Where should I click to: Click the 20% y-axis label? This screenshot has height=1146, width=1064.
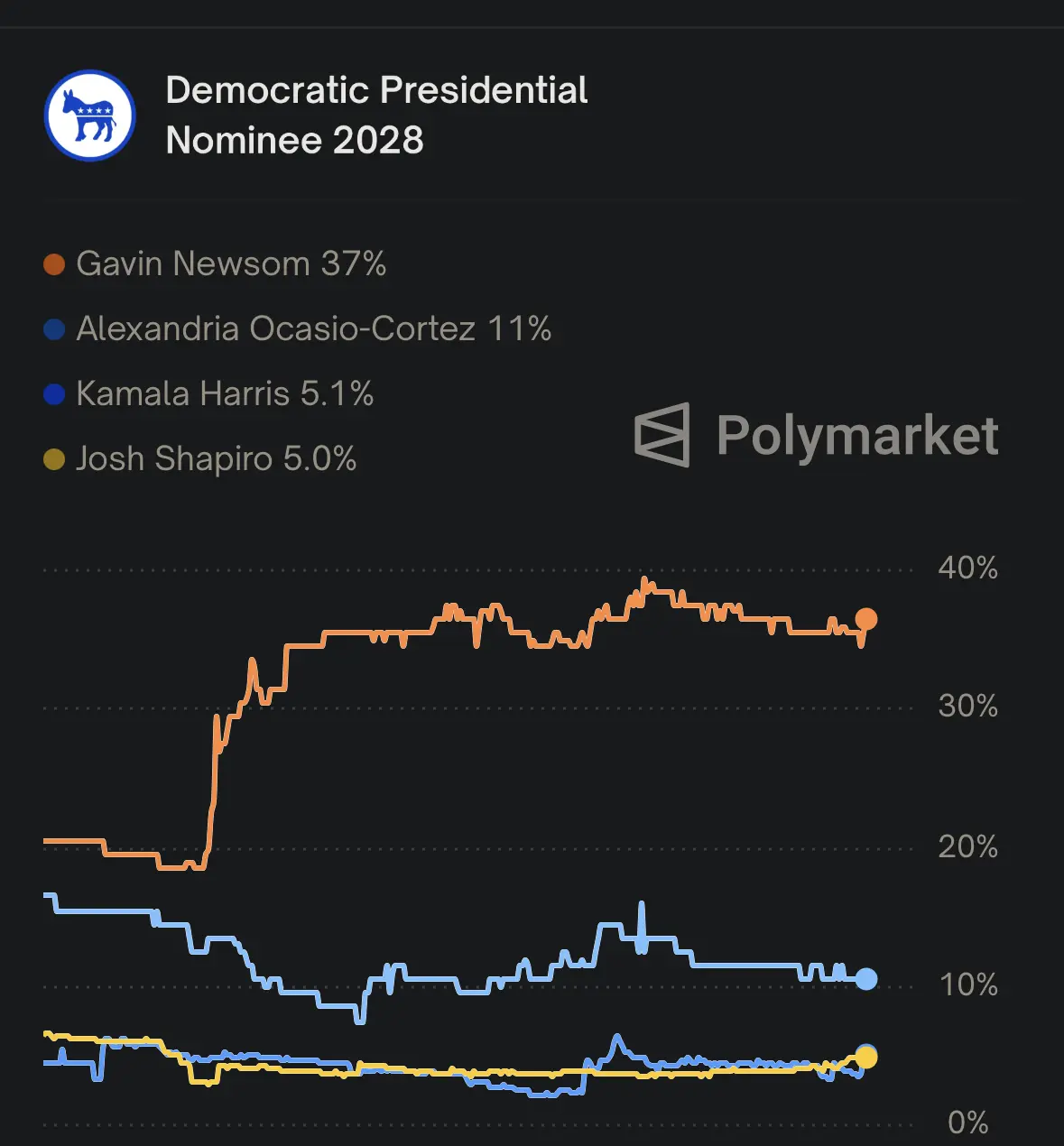(967, 846)
